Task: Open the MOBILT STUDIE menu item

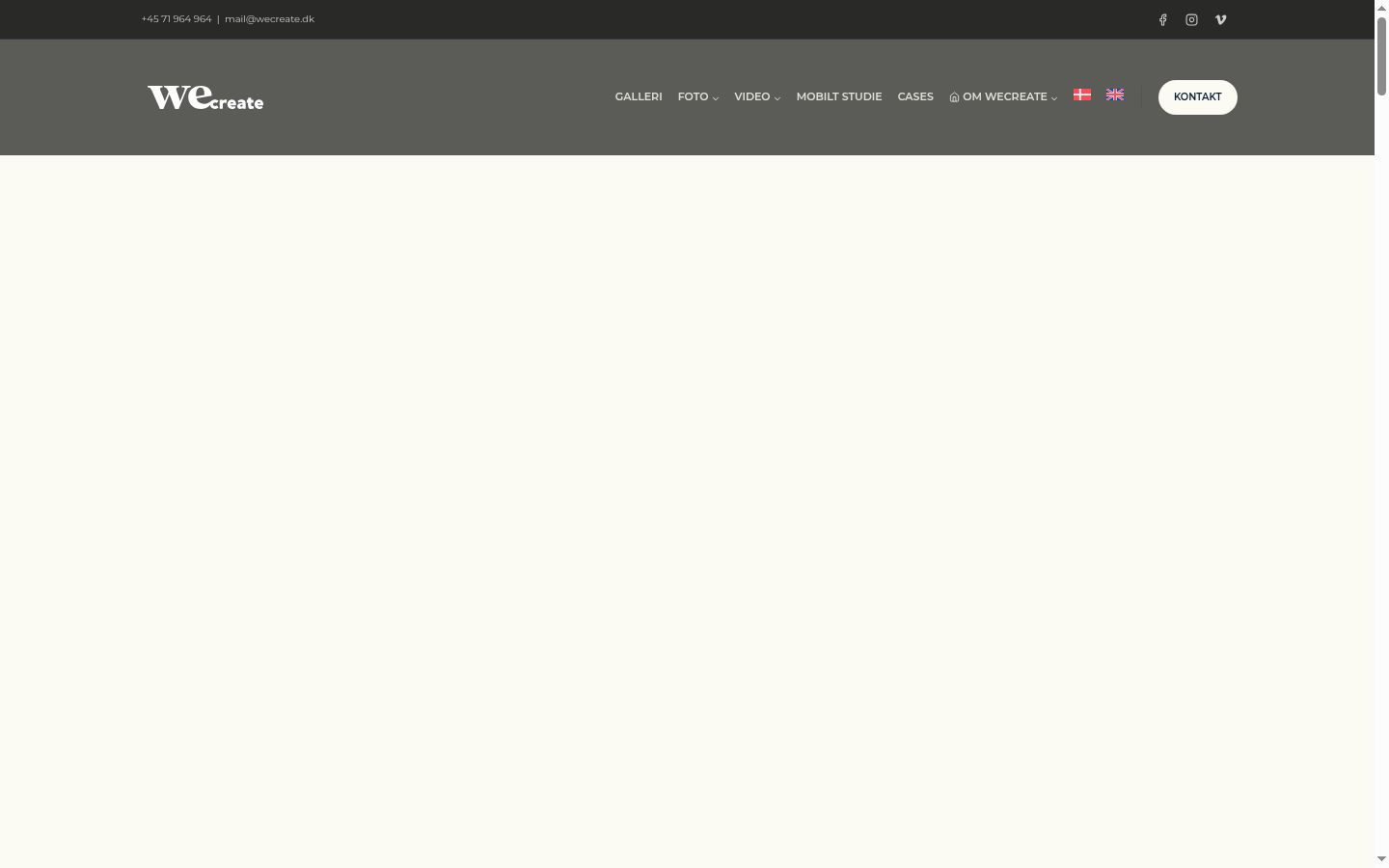Action: (x=839, y=96)
